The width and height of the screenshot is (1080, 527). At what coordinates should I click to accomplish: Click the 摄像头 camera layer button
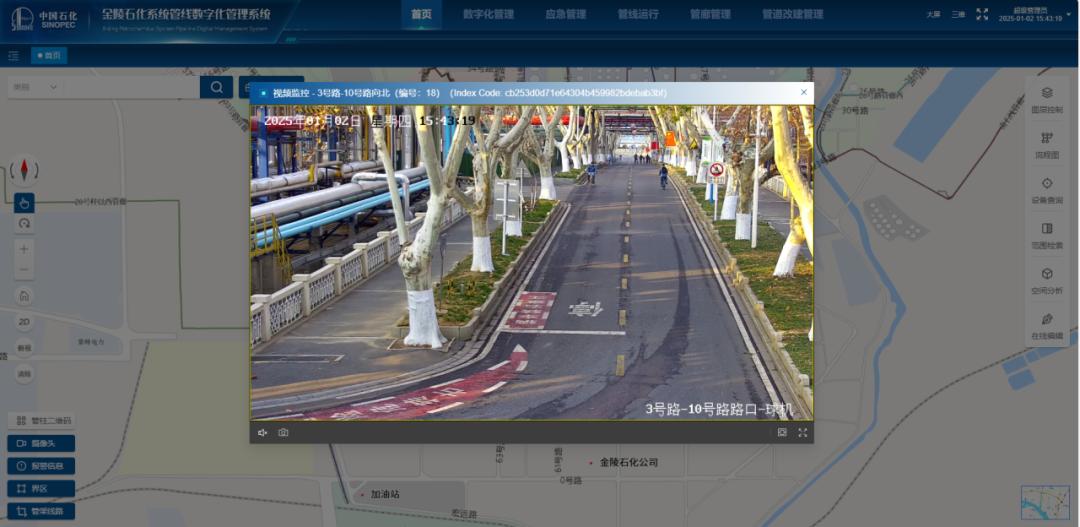[x=41, y=443]
